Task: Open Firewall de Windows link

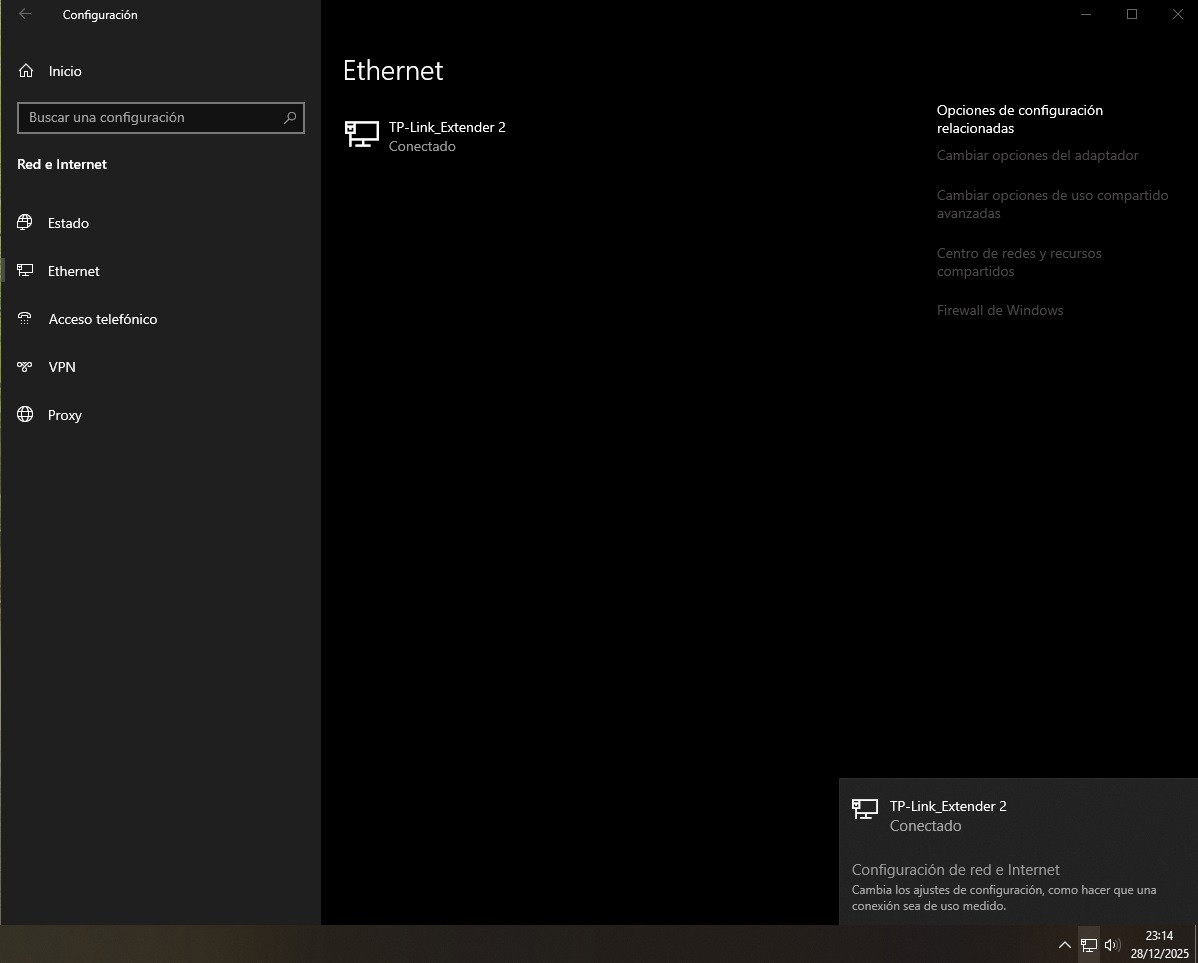Action: [1000, 310]
